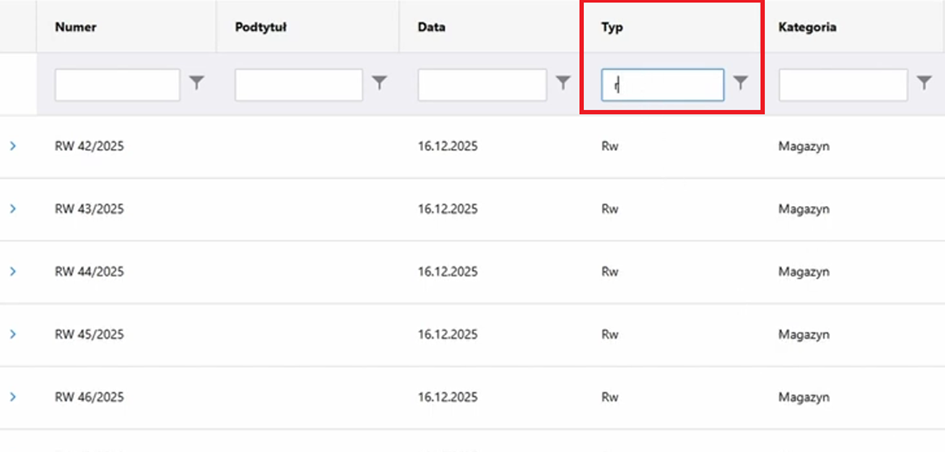
Task: Click the Data column header
Action: (432, 27)
